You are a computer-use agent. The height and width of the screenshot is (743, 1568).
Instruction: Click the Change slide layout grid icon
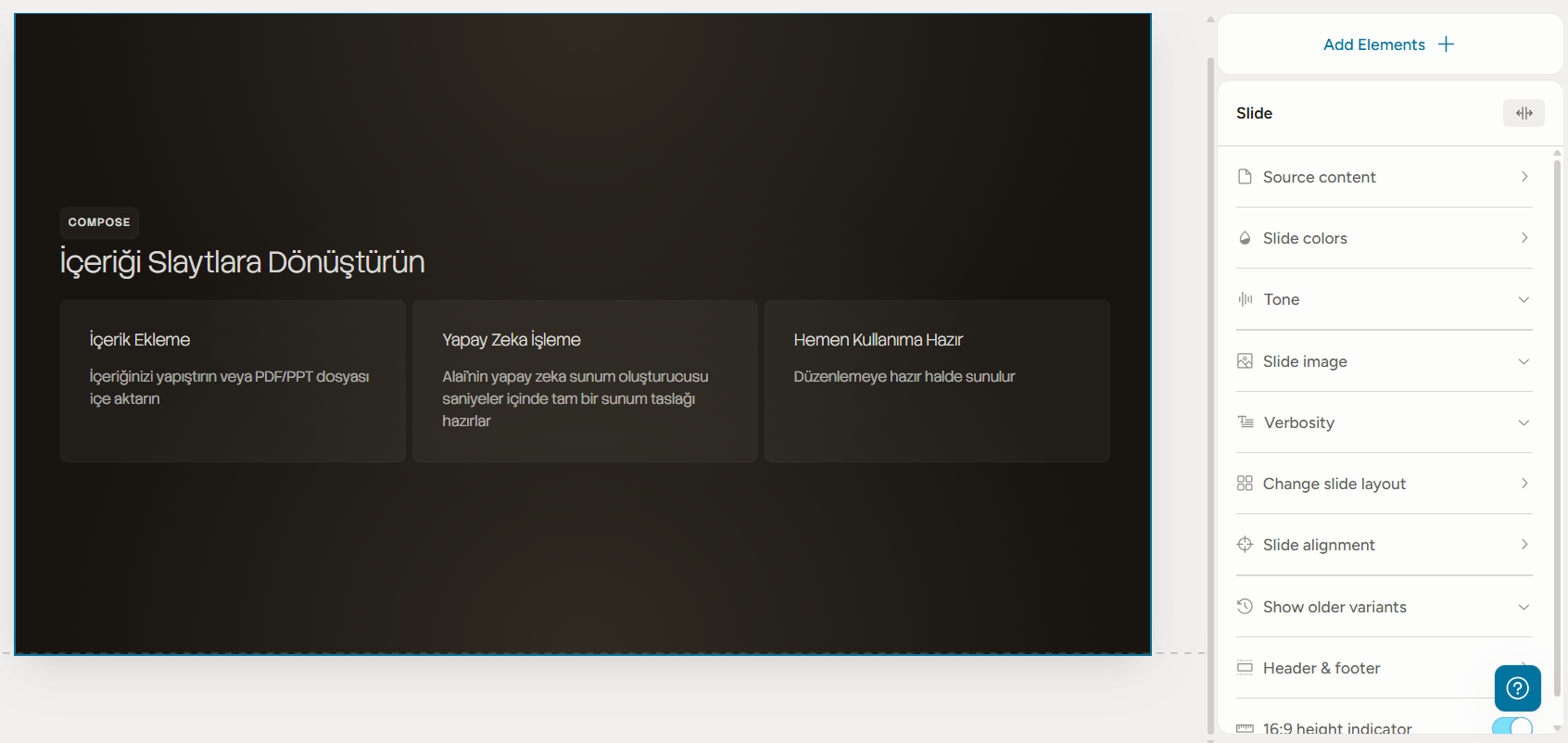coord(1245,484)
